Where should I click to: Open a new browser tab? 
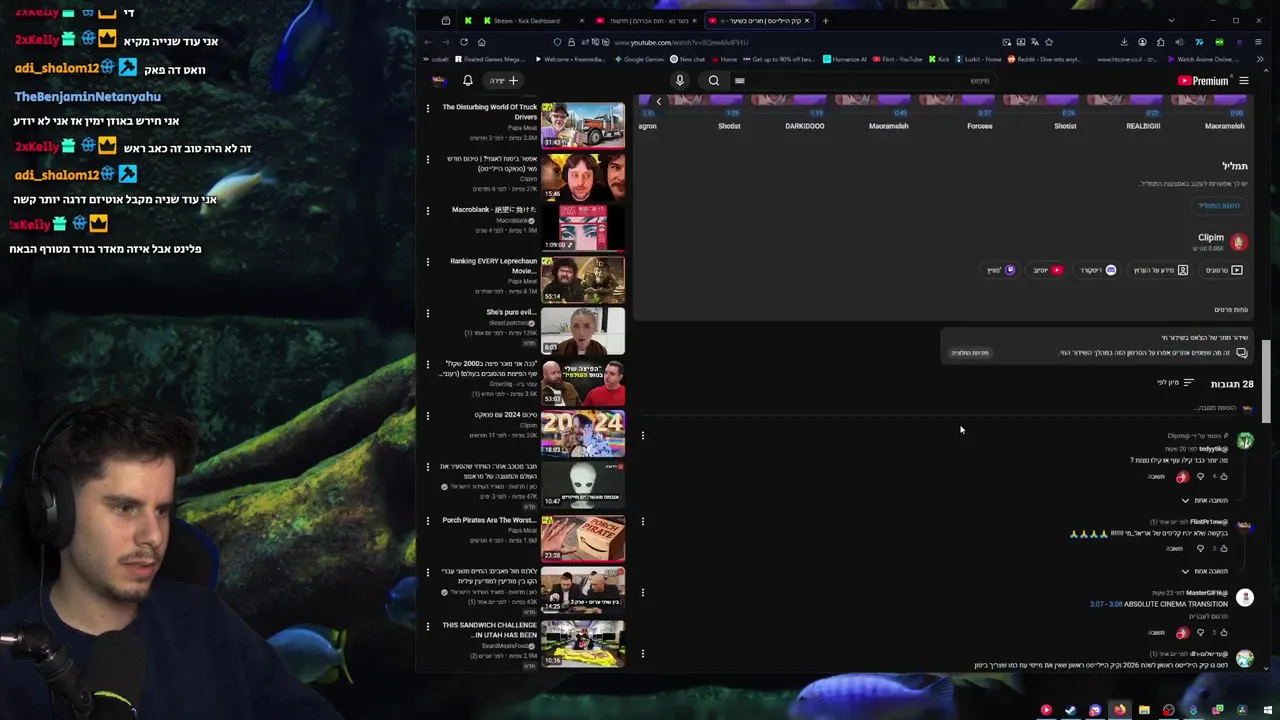[x=825, y=20]
